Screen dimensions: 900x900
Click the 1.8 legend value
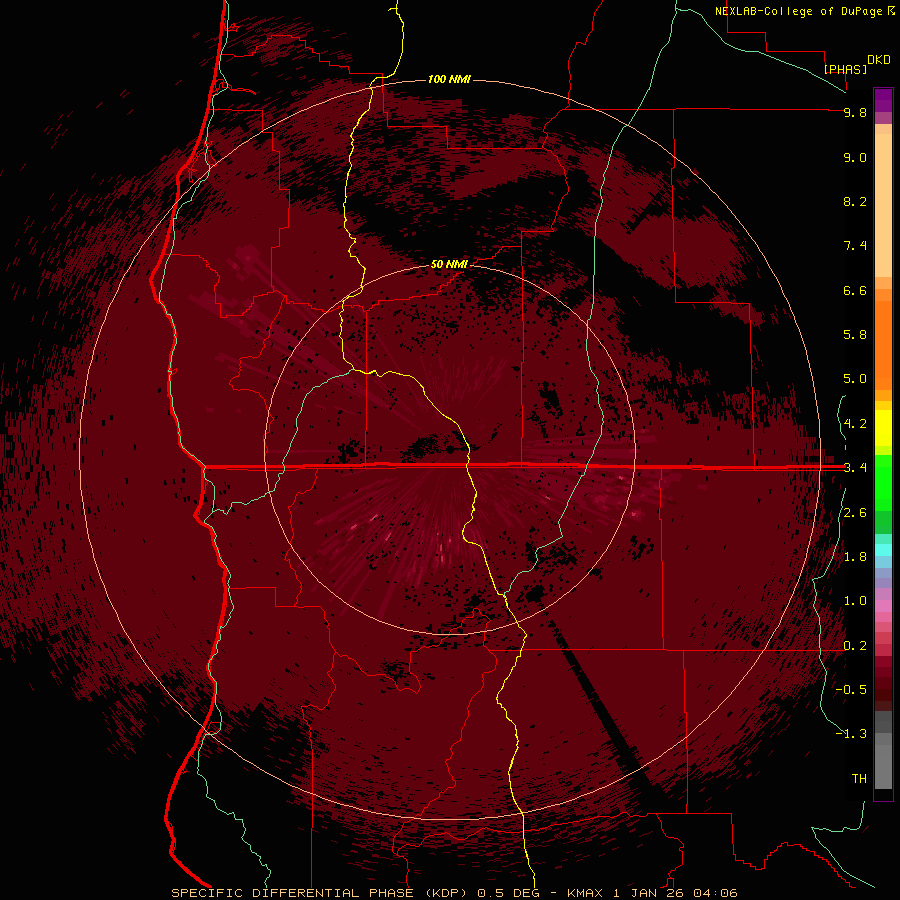coord(855,557)
